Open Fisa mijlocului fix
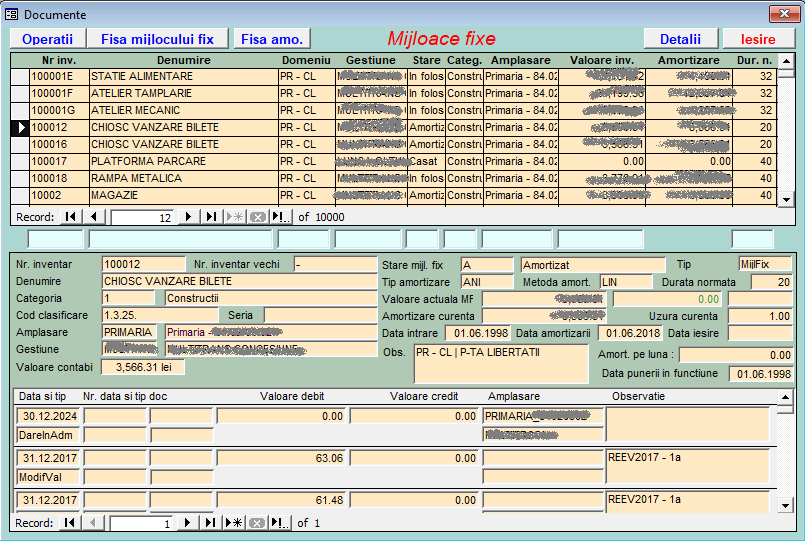The image size is (805, 541). pyautogui.click(x=157, y=39)
